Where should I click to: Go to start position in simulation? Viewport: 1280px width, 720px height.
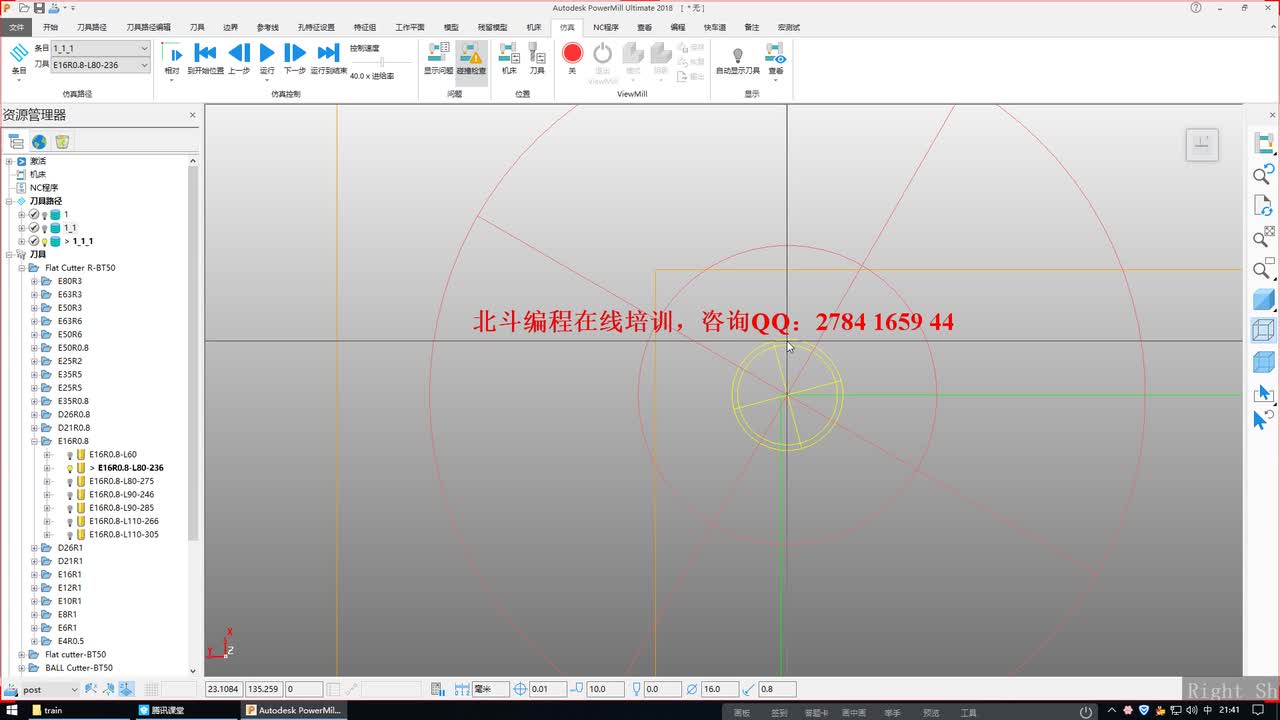pos(205,59)
